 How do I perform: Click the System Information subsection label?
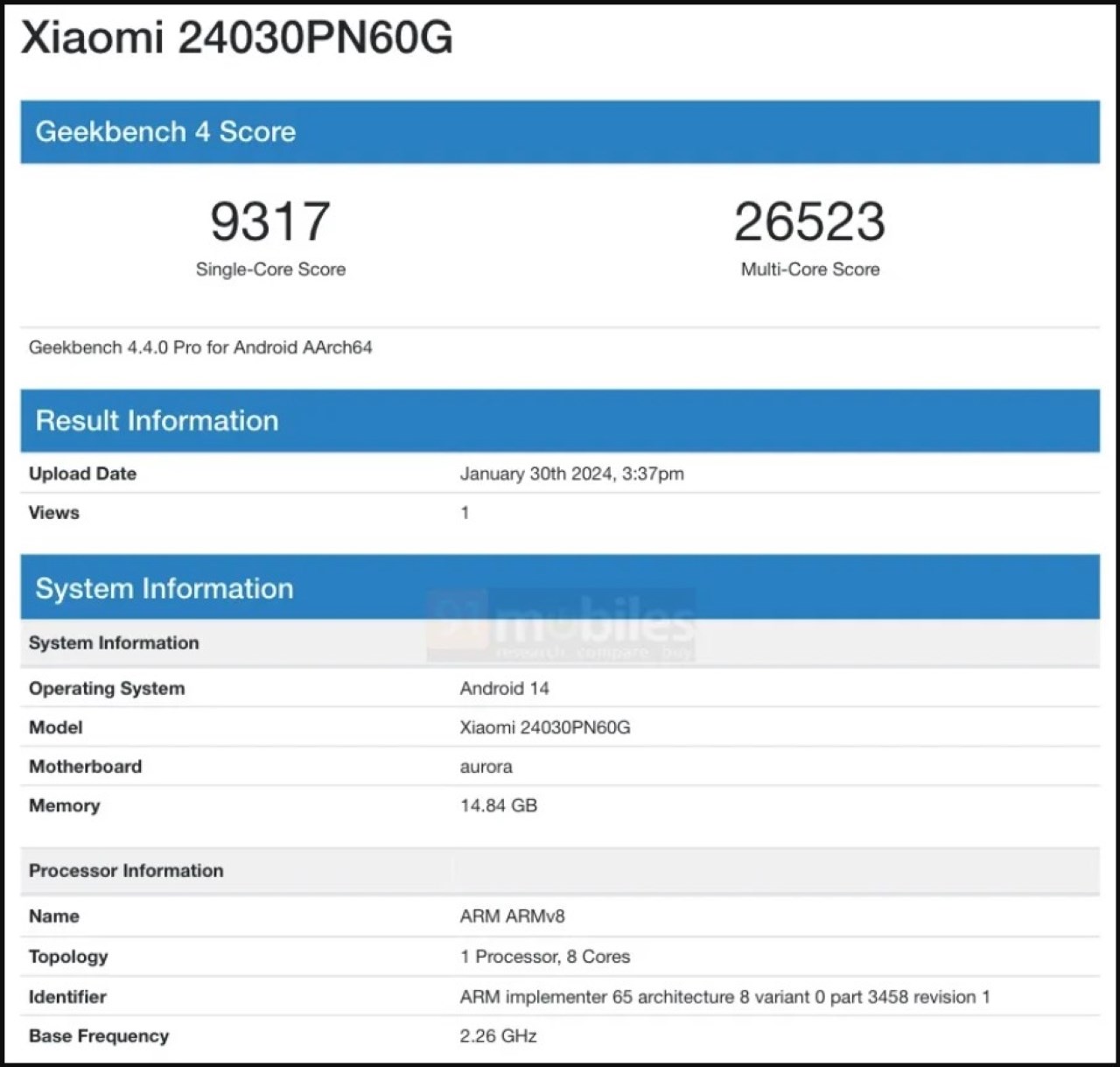tap(114, 642)
